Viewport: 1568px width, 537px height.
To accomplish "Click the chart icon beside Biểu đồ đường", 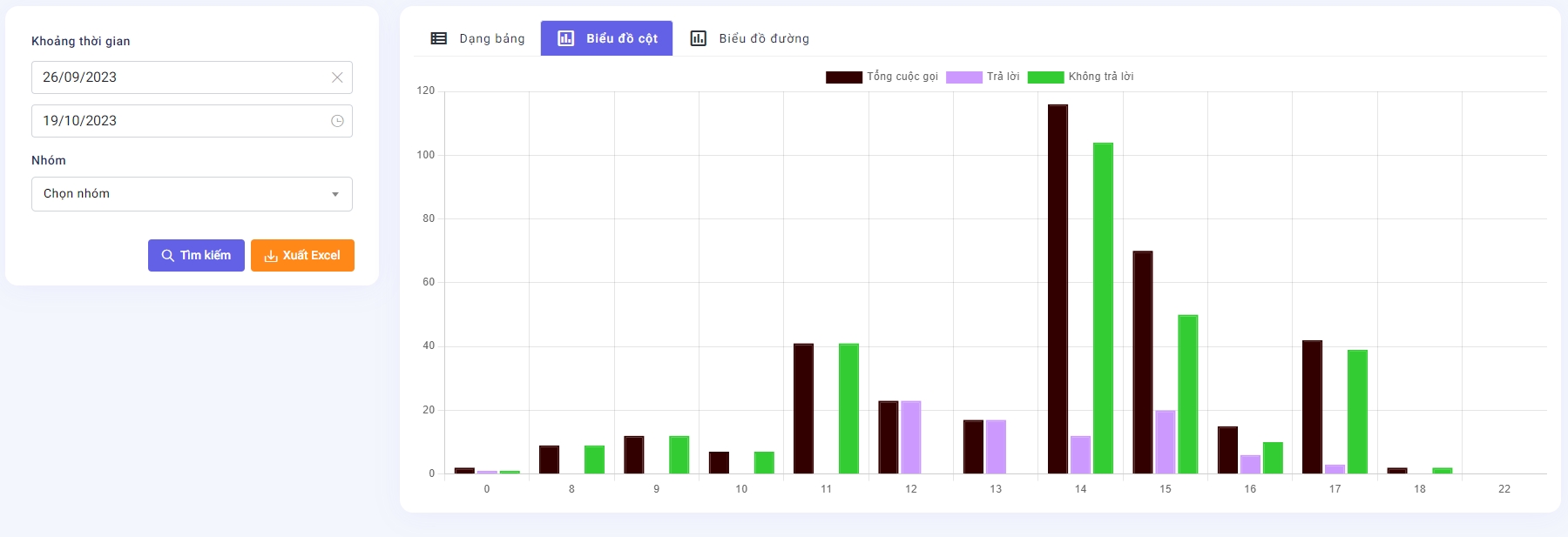I will point(698,38).
